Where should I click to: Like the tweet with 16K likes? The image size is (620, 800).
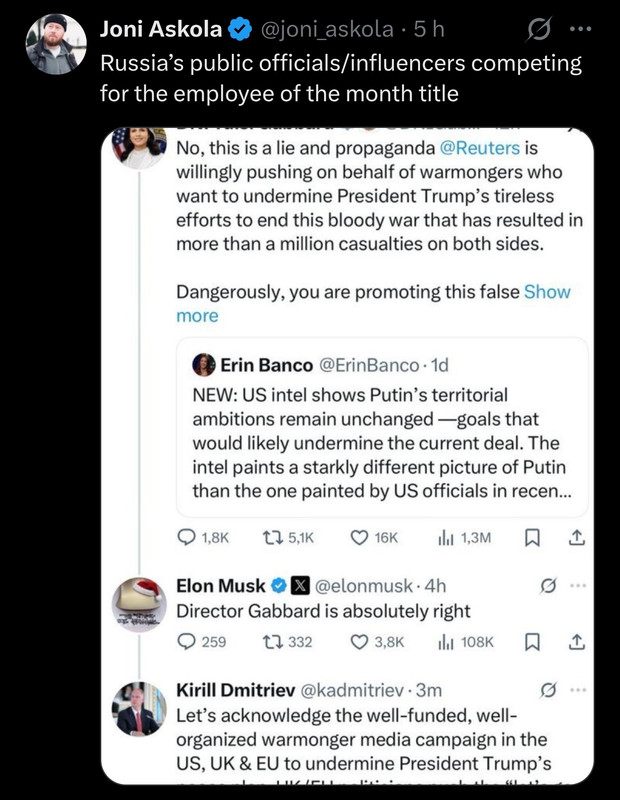361,537
